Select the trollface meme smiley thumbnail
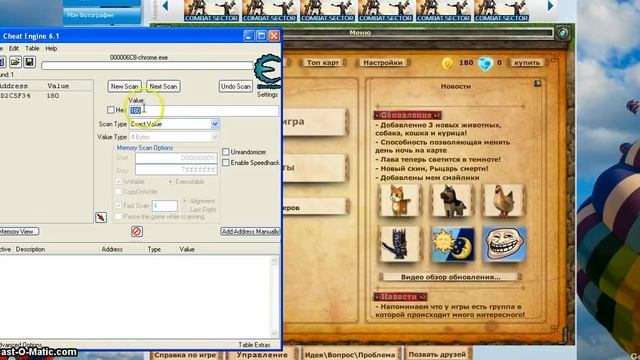This screenshot has height=360, width=640. pyautogui.click(x=504, y=244)
